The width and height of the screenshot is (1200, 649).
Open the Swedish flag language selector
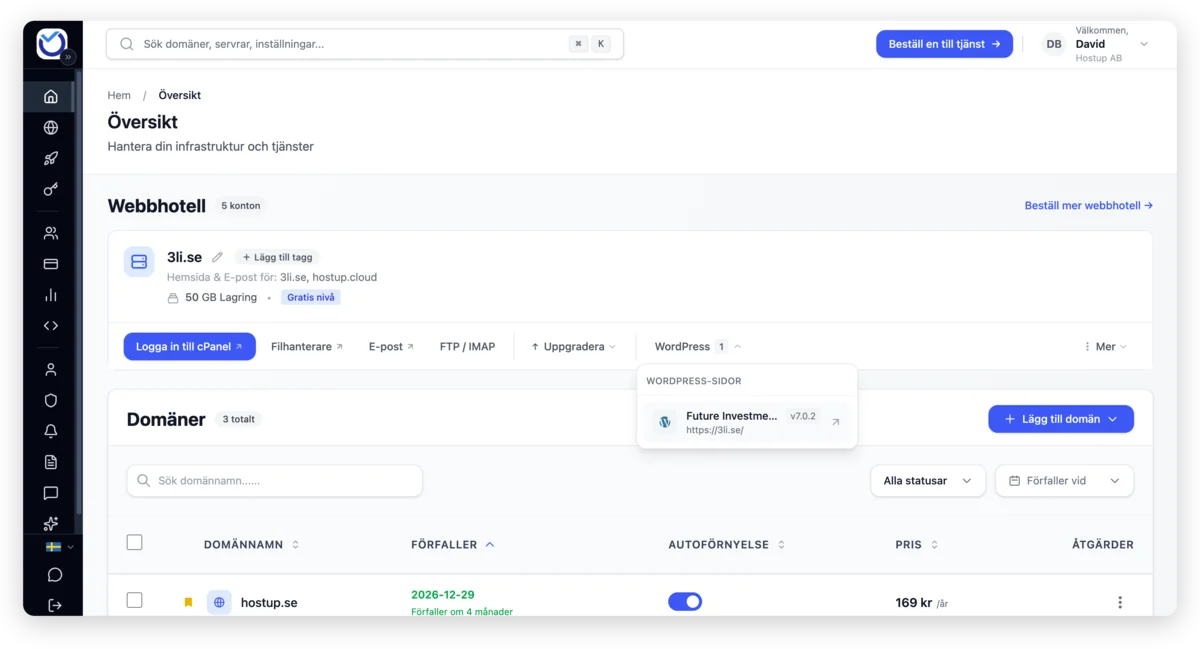coord(59,547)
